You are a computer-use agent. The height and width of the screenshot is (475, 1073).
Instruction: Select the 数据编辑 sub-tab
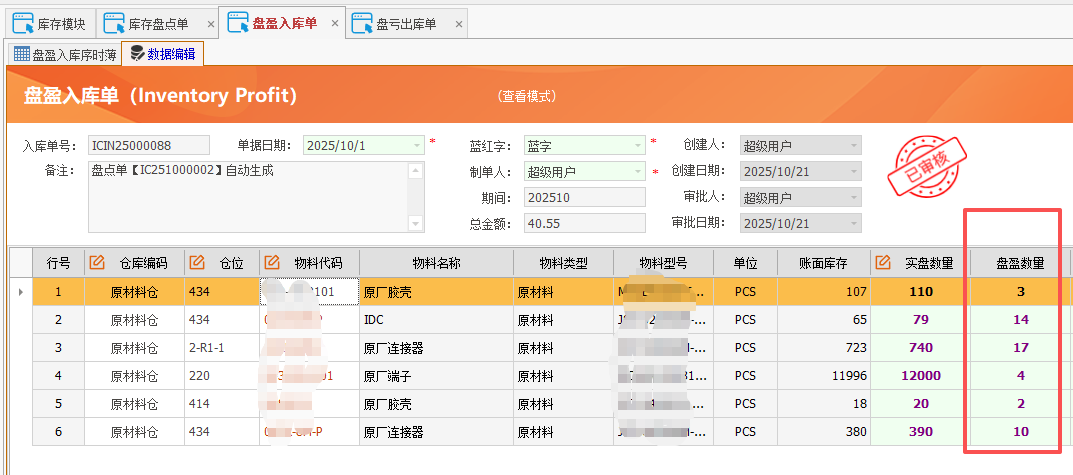click(163, 54)
